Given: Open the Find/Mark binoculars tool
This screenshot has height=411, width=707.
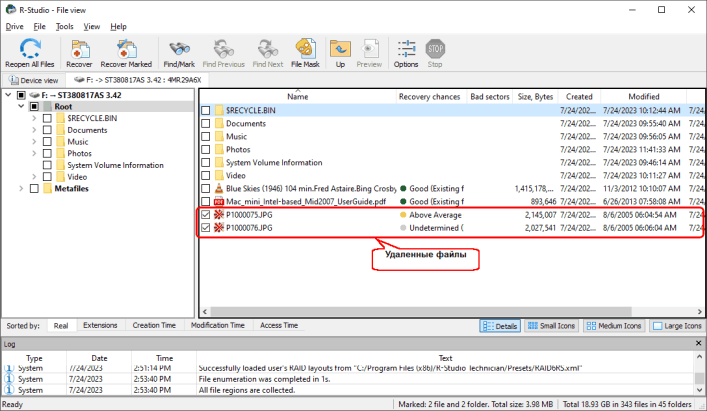Looking at the screenshot, I should tap(179, 49).
